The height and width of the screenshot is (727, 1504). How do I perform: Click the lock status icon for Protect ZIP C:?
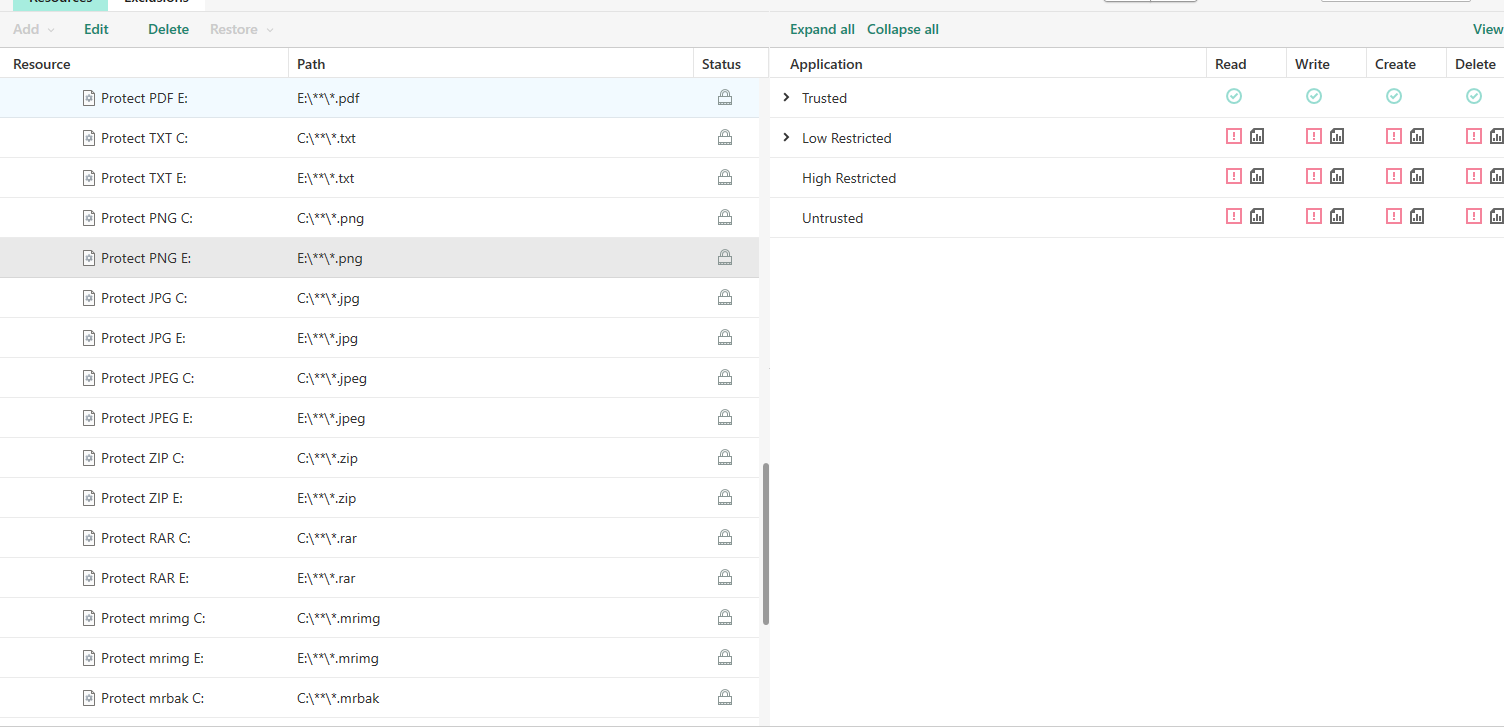(x=725, y=458)
